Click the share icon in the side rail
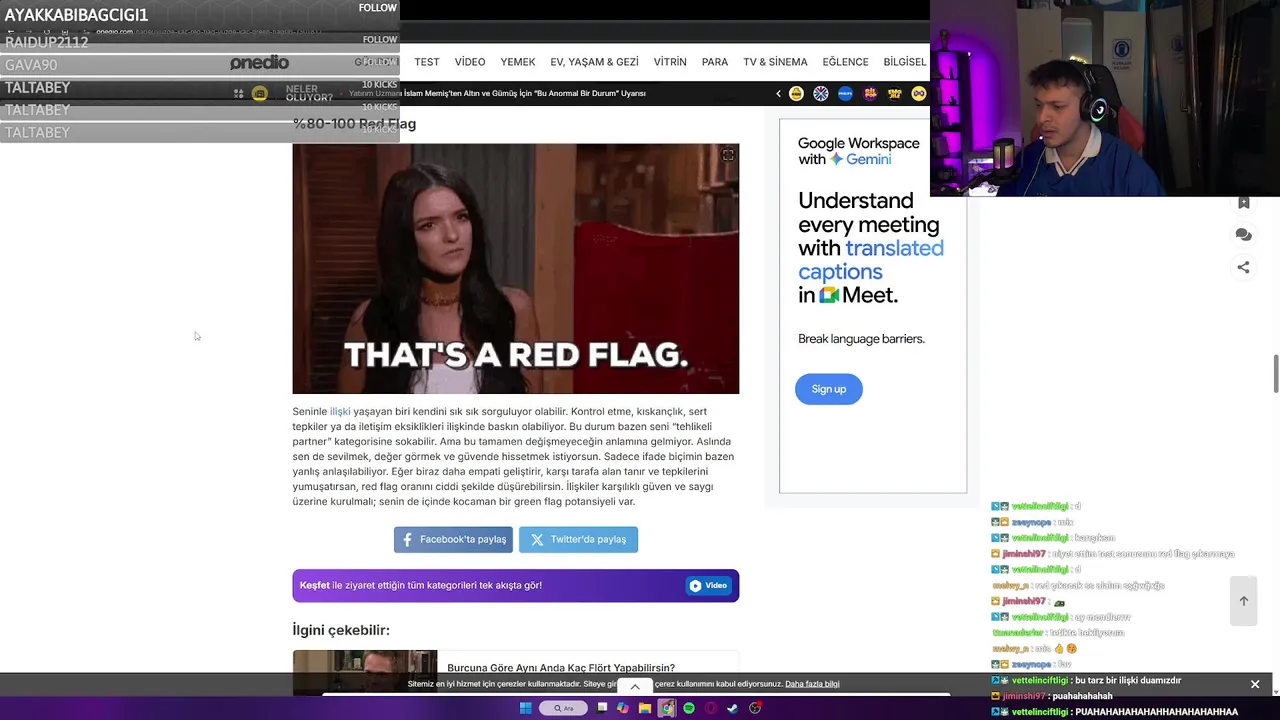This screenshot has height=720, width=1280. [x=1243, y=267]
